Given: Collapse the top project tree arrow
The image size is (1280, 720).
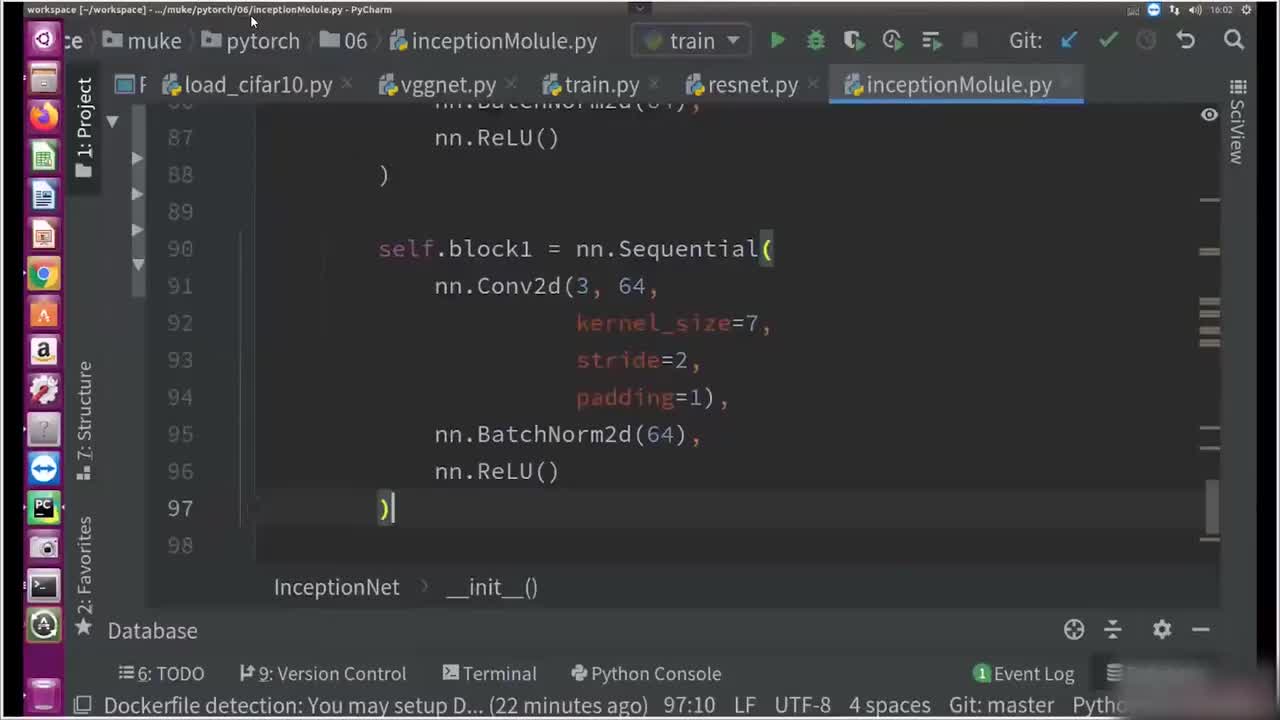Looking at the screenshot, I should pyautogui.click(x=112, y=121).
